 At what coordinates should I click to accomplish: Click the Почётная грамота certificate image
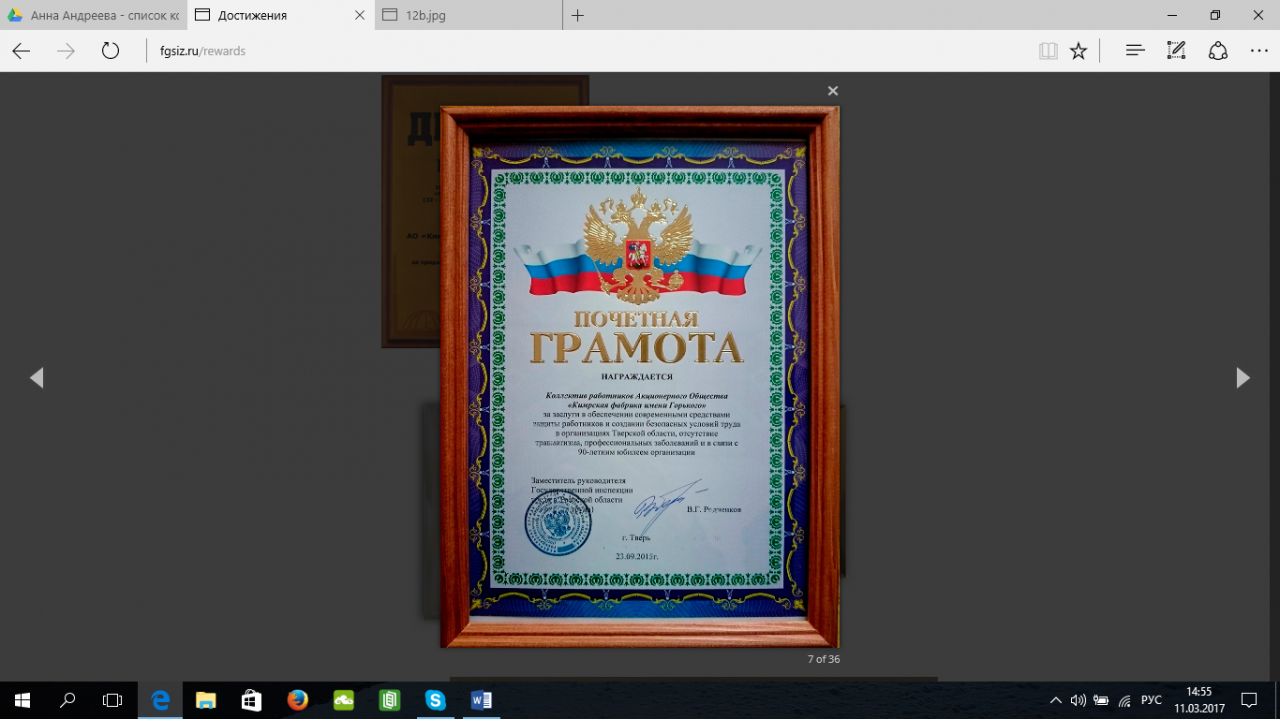tap(640, 377)
